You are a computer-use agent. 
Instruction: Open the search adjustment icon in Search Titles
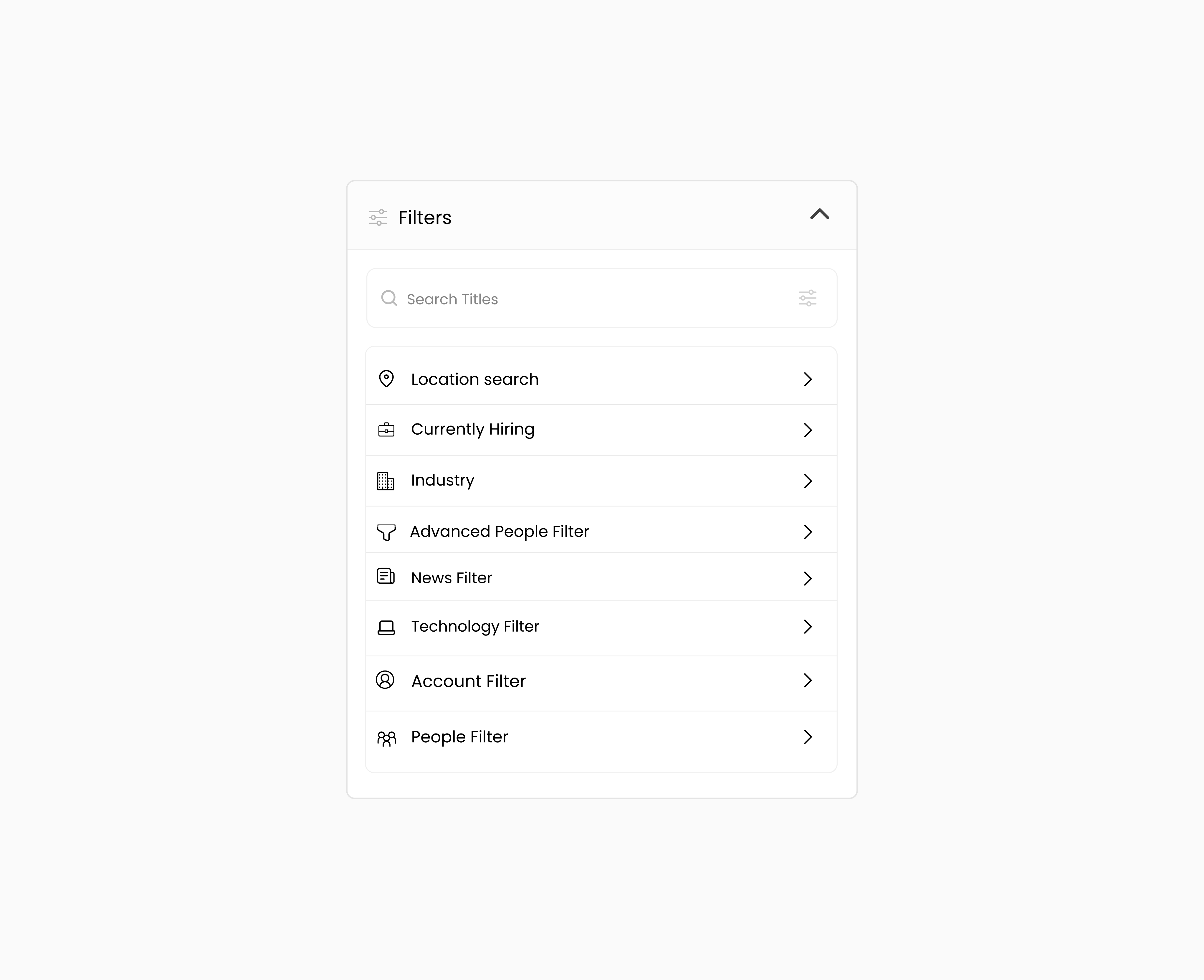[x=808, y=298]
